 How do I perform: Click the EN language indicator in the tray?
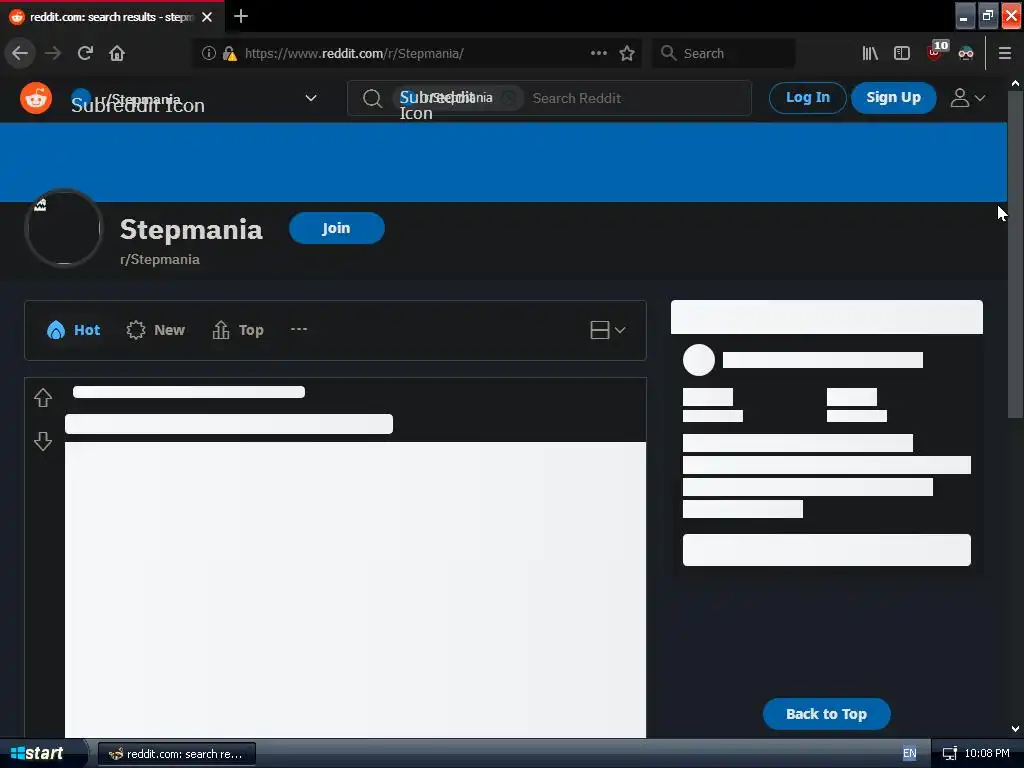[x=910, y=754]
